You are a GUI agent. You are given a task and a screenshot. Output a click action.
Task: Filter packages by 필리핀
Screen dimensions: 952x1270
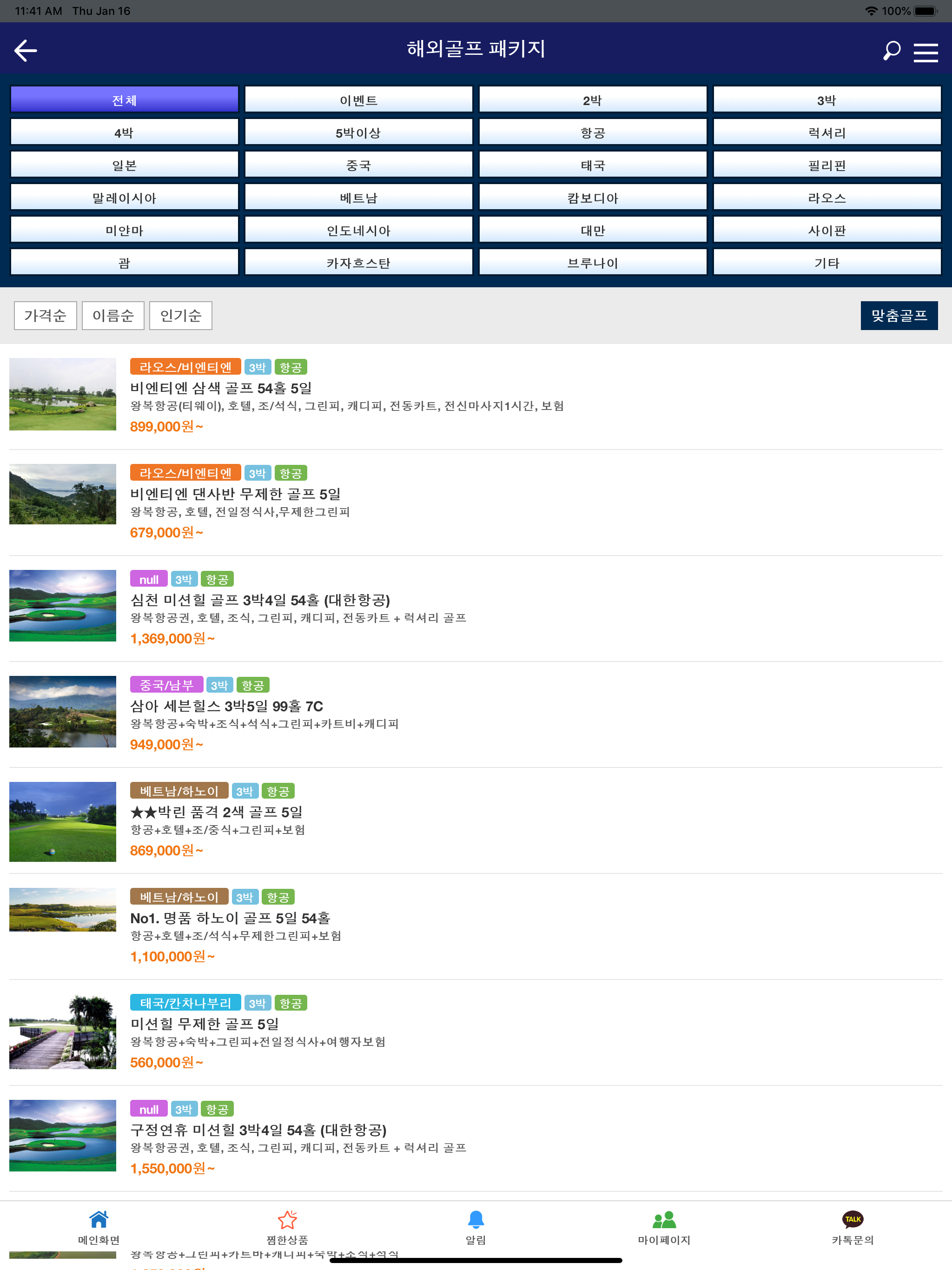827,165
